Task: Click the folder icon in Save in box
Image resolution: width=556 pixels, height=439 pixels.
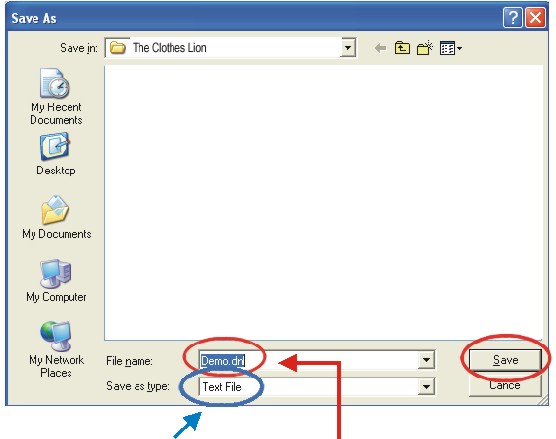Action: 118,48
